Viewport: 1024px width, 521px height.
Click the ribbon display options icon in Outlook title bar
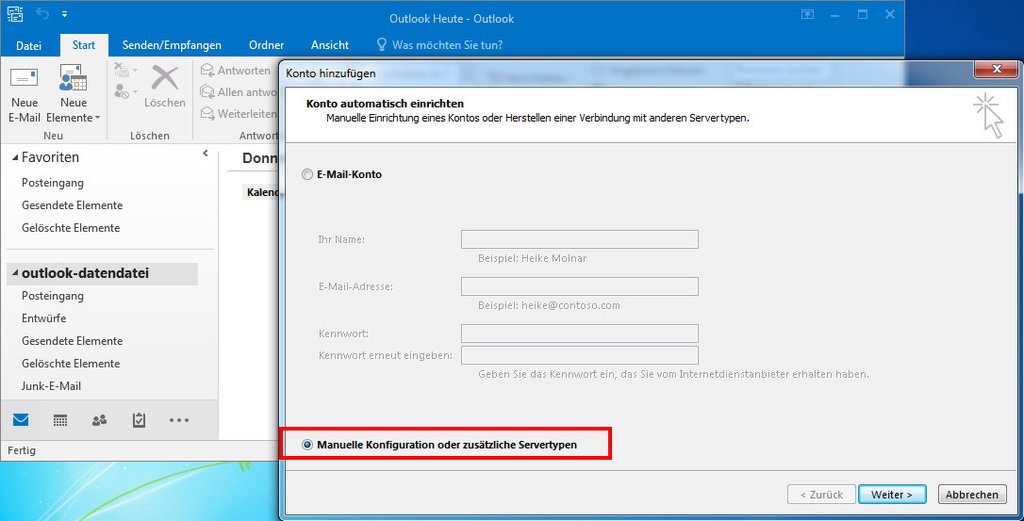(807, 14)
